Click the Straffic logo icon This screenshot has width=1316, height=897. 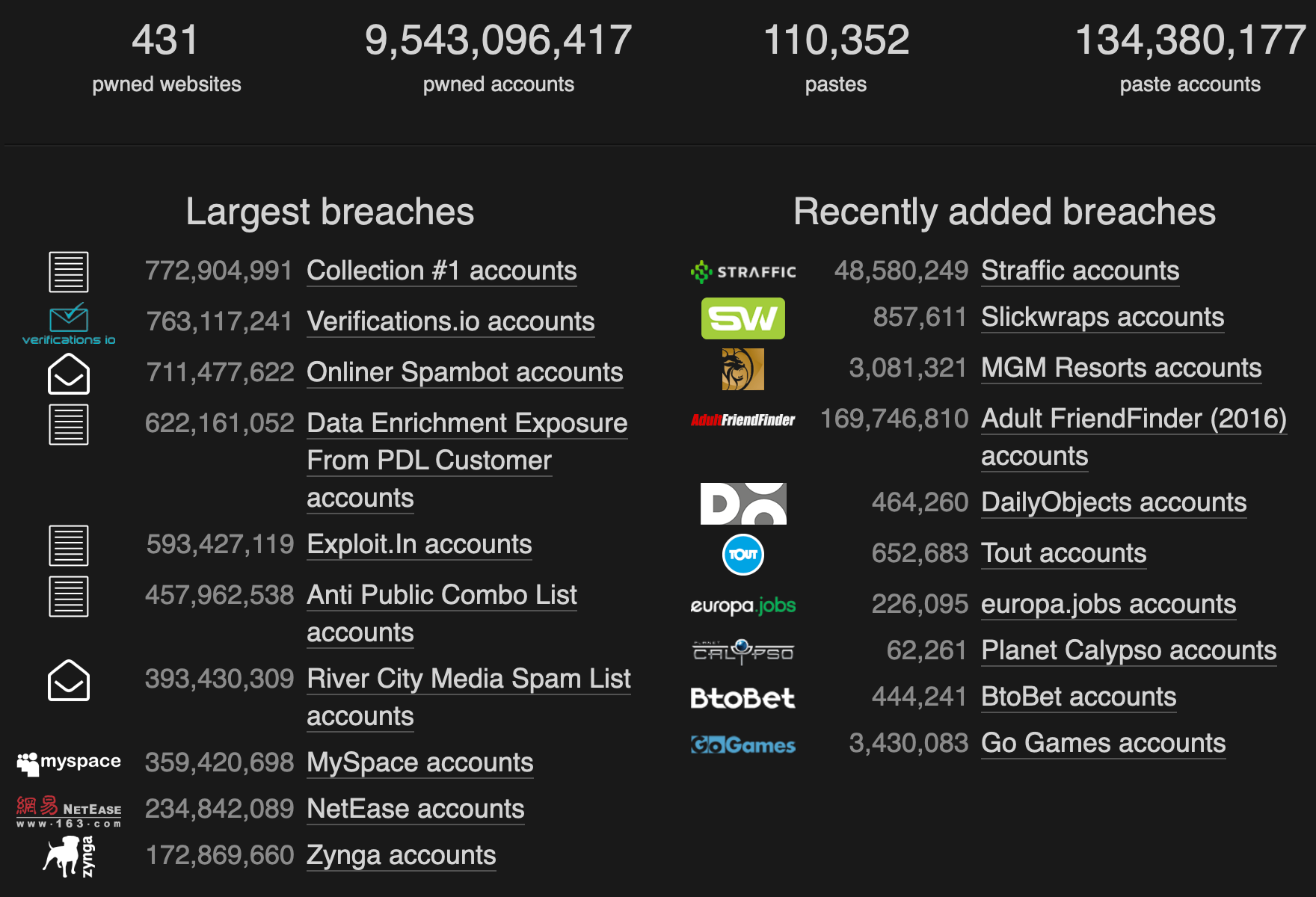pyautogui.click(x=742, y=272)
